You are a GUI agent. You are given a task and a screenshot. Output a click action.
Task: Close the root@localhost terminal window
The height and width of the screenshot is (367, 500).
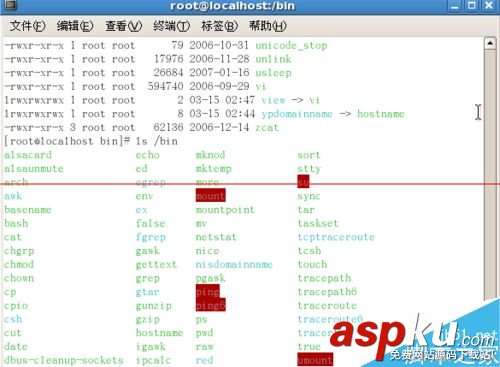point(489,6)
